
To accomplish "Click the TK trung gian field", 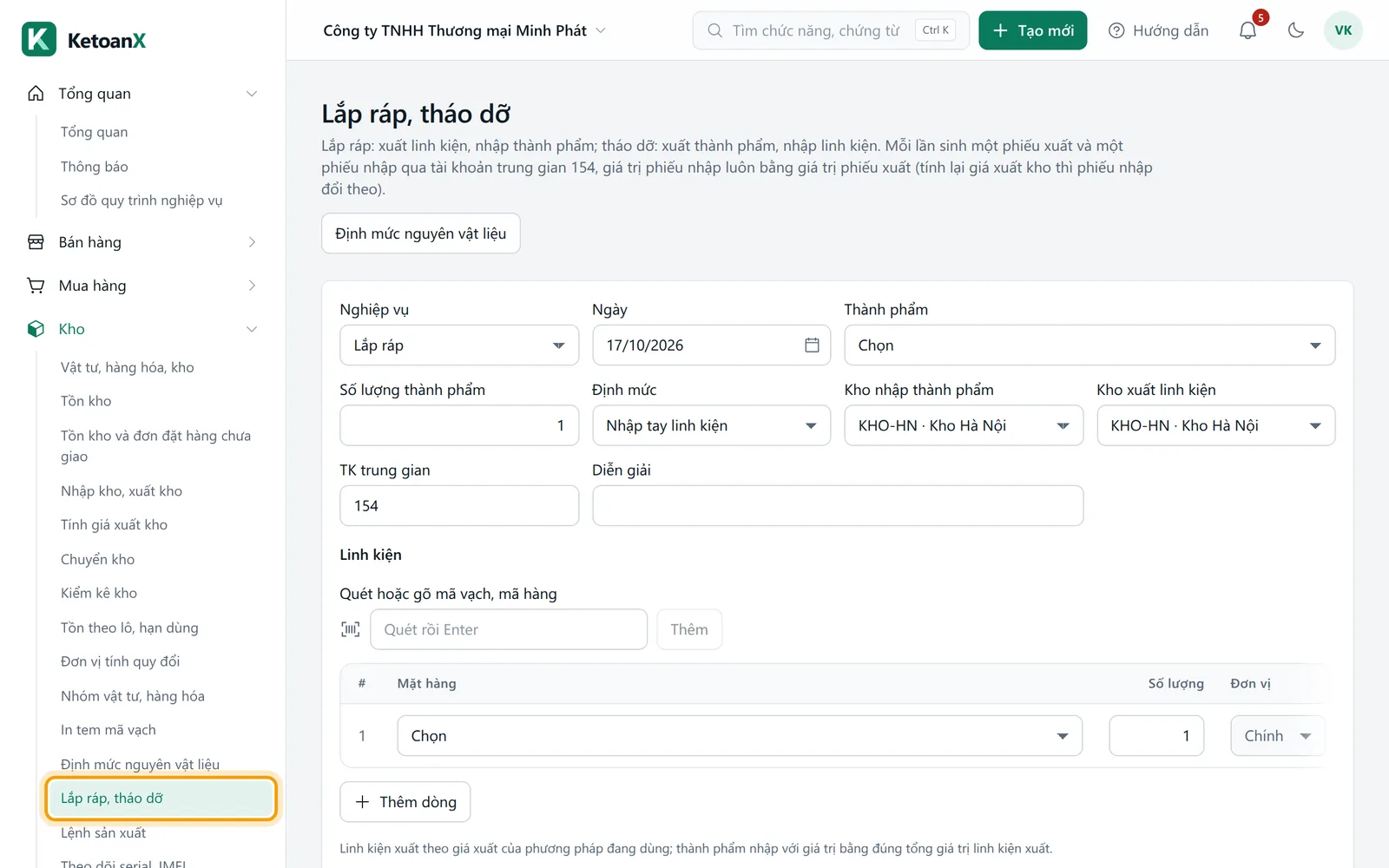I will [x=459, y=506].
